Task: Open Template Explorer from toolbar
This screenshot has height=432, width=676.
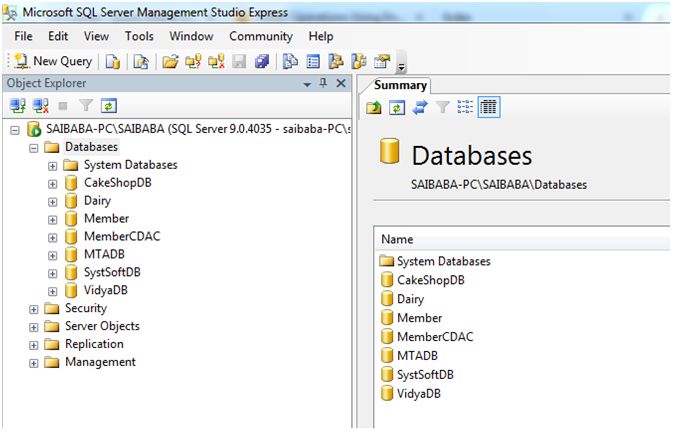Action: click(x=359, y=62)
